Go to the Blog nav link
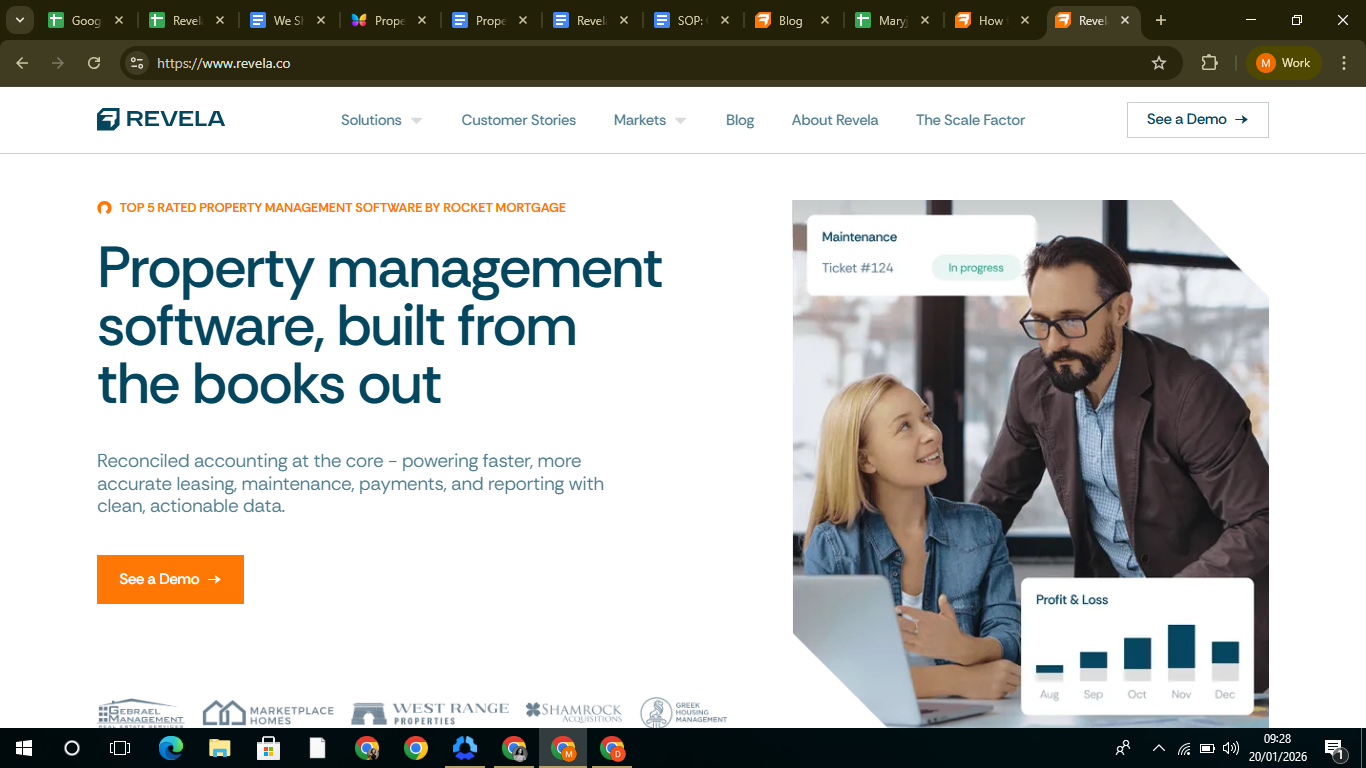The width and height of the screenshot is (1366, 768). [x=740, y=120]
